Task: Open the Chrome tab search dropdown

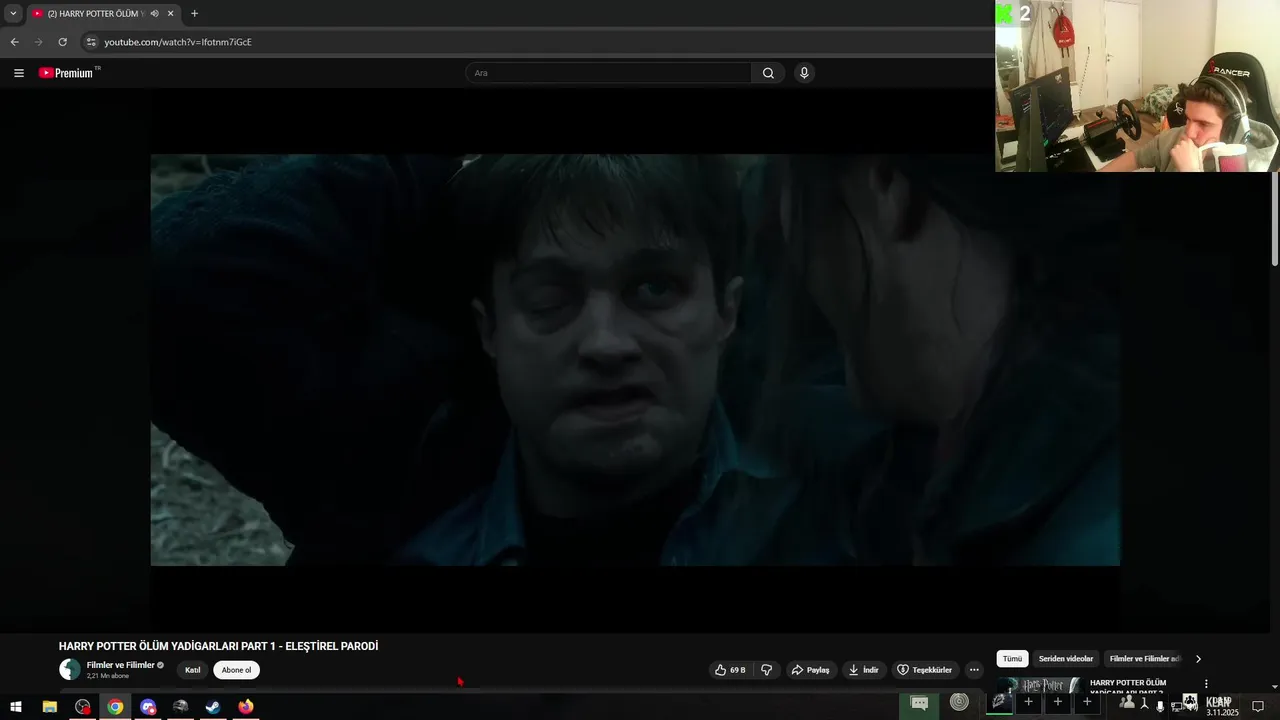Action: [13, 13]
